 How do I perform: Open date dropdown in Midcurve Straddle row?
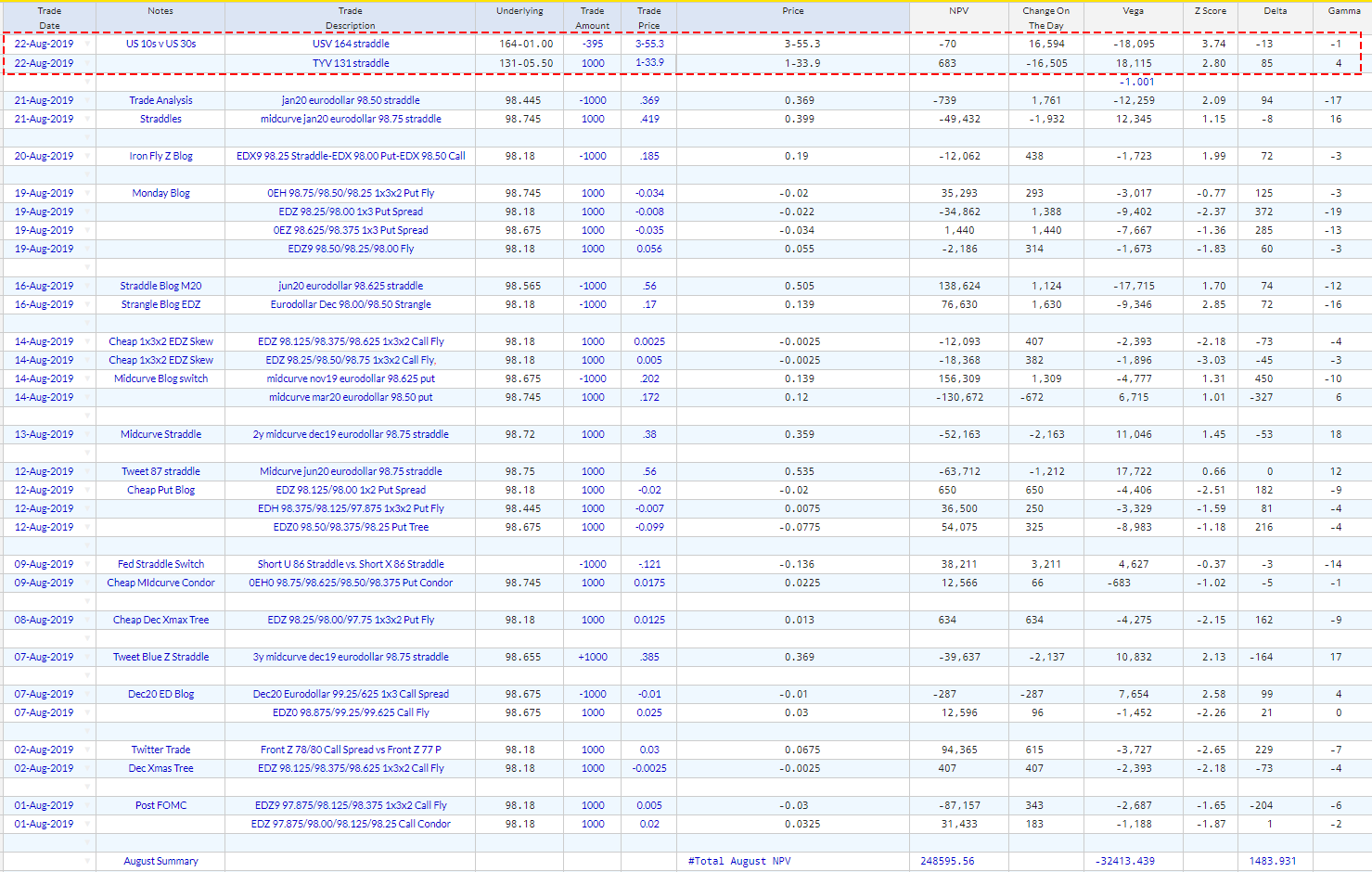pyautogui.click(x=88, y=434)
